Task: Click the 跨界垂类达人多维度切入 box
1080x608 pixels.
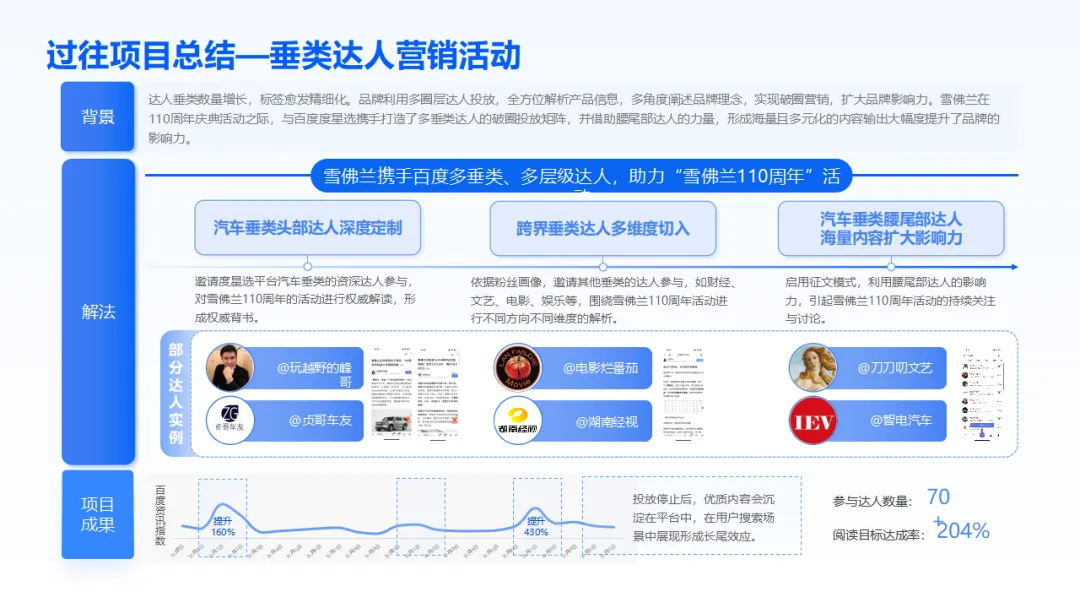Action: click(x=603, y=229)
